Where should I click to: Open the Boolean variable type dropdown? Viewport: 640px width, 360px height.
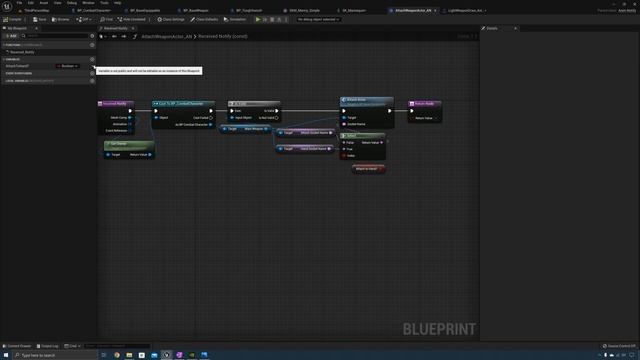68,66
